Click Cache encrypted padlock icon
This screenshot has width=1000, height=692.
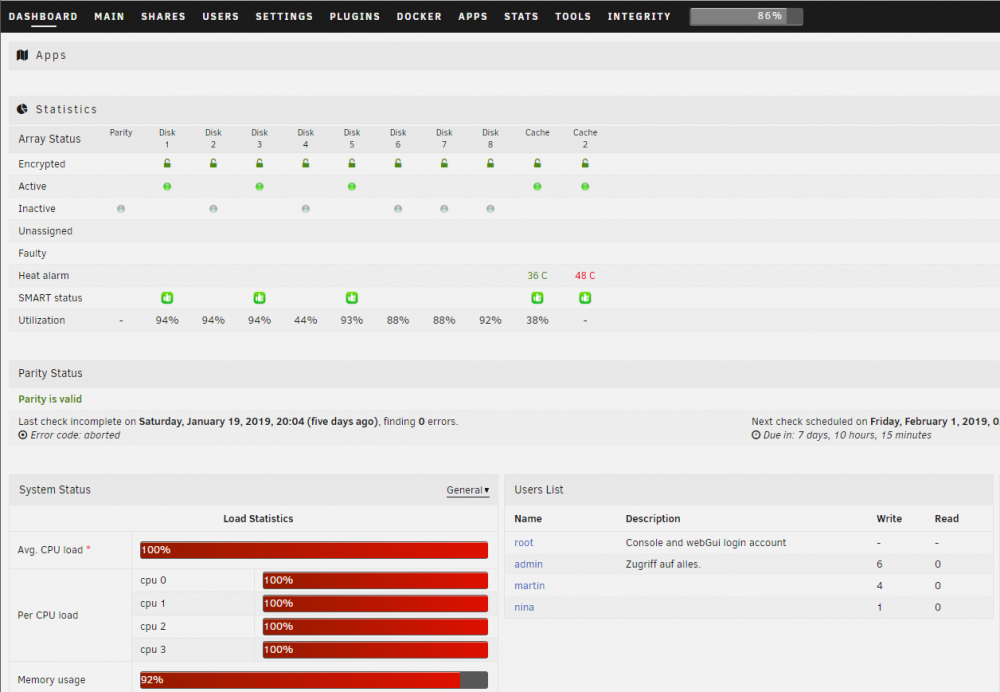[x=538, y=163]
